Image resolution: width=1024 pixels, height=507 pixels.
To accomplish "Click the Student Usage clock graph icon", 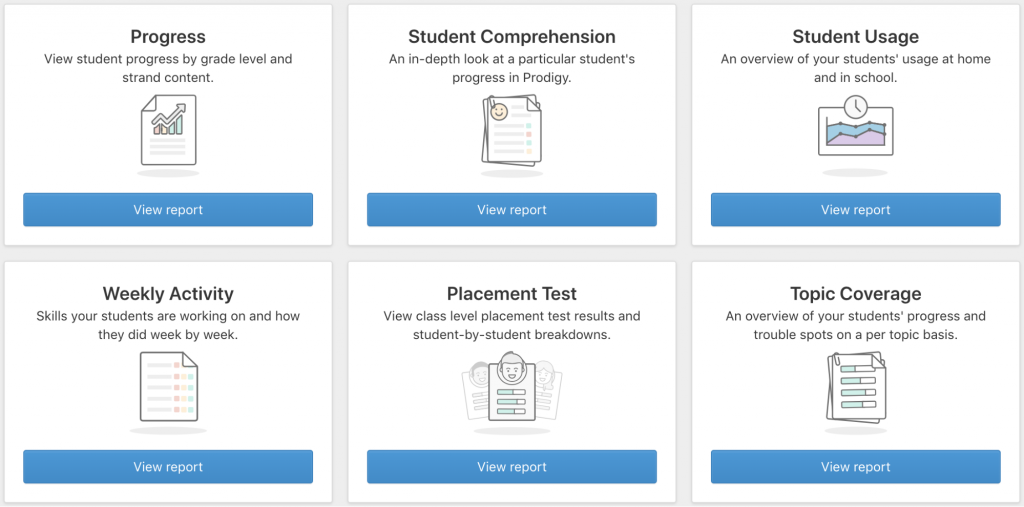I will (855, 127).
